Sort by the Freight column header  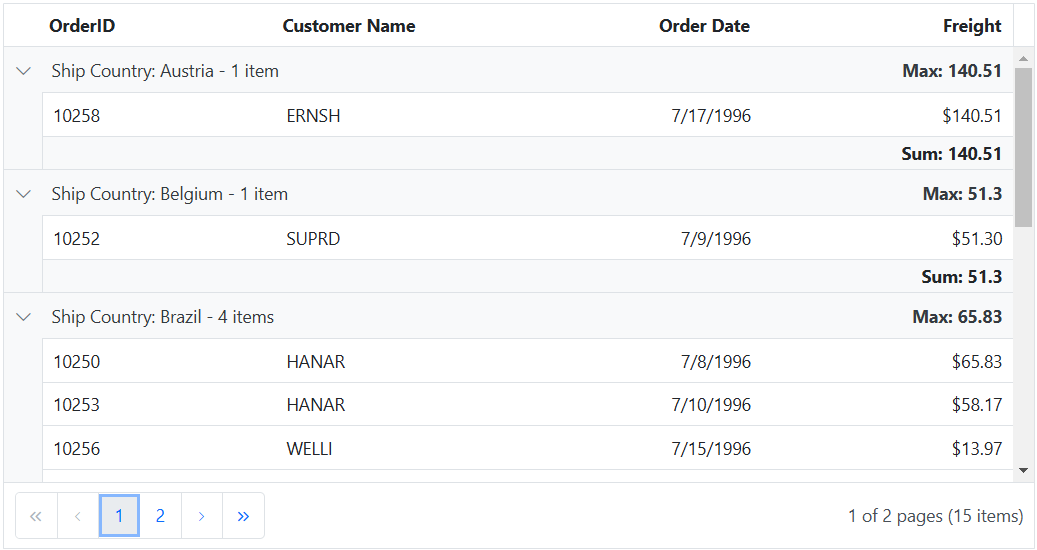(971, 26)
